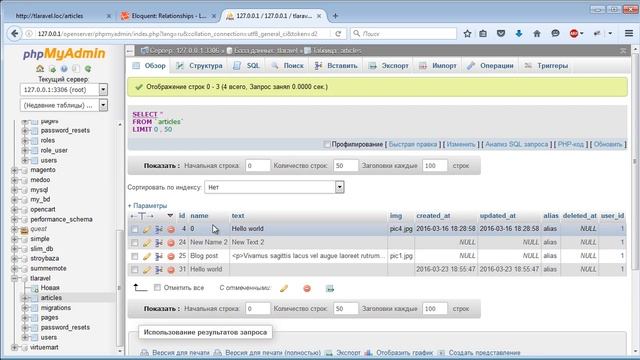Copy the row with id 4

click(159, 229)
